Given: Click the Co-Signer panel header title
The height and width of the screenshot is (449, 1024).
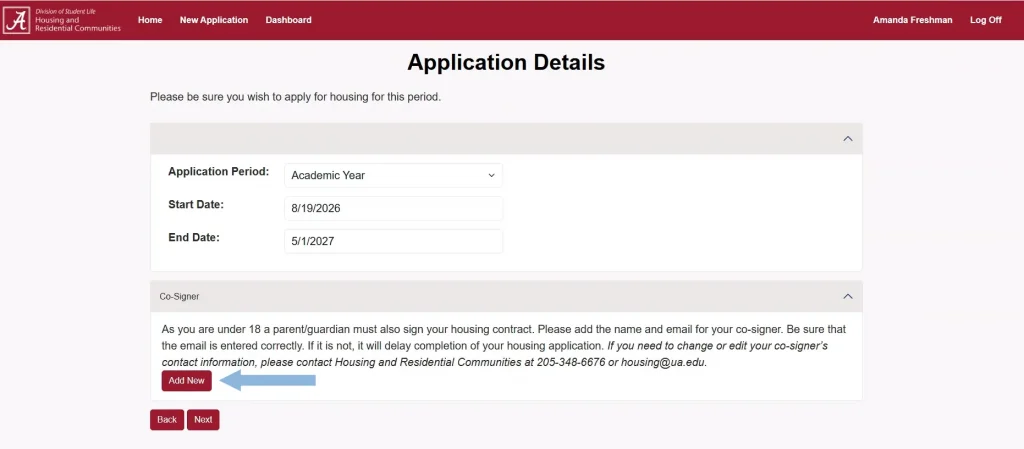Looking at the screenshot, I should (x=179, y=297).
